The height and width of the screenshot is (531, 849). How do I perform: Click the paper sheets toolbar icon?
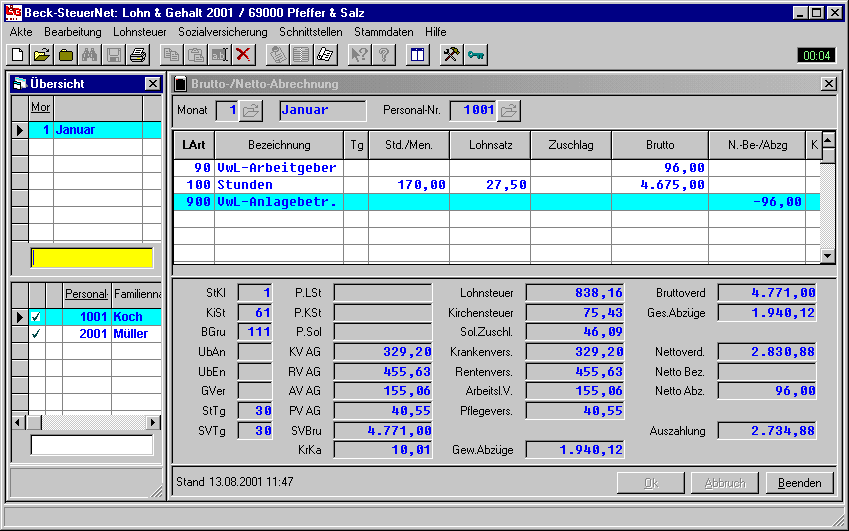coord(325,55)
